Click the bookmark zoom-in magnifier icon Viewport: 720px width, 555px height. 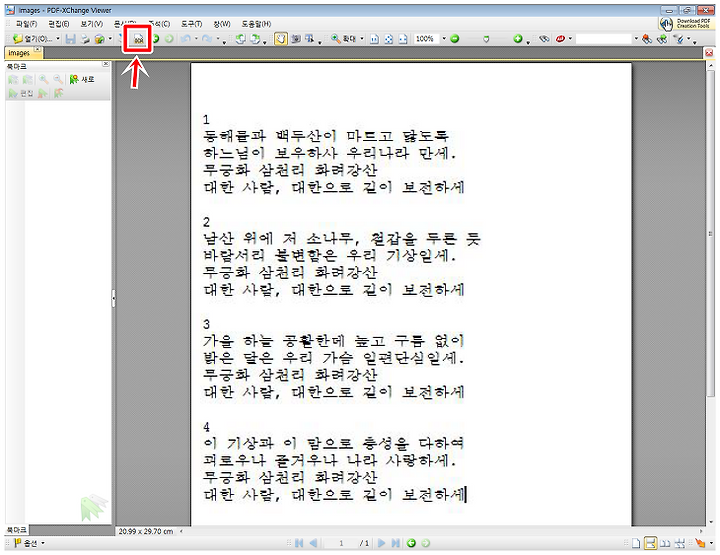coord(44,79)
